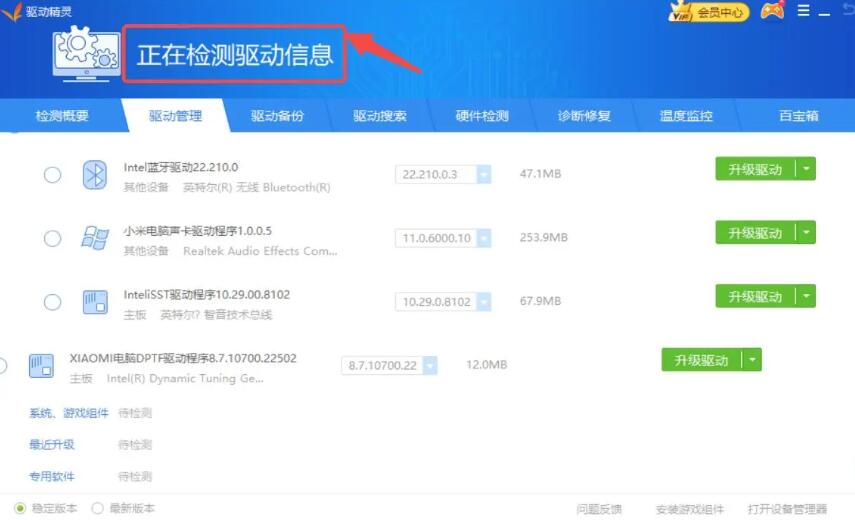Viewport: 855px width, 520px height.
Task: Open the 安装游戏组件 link
Action: pyautogui.click(x=690, y=509)
